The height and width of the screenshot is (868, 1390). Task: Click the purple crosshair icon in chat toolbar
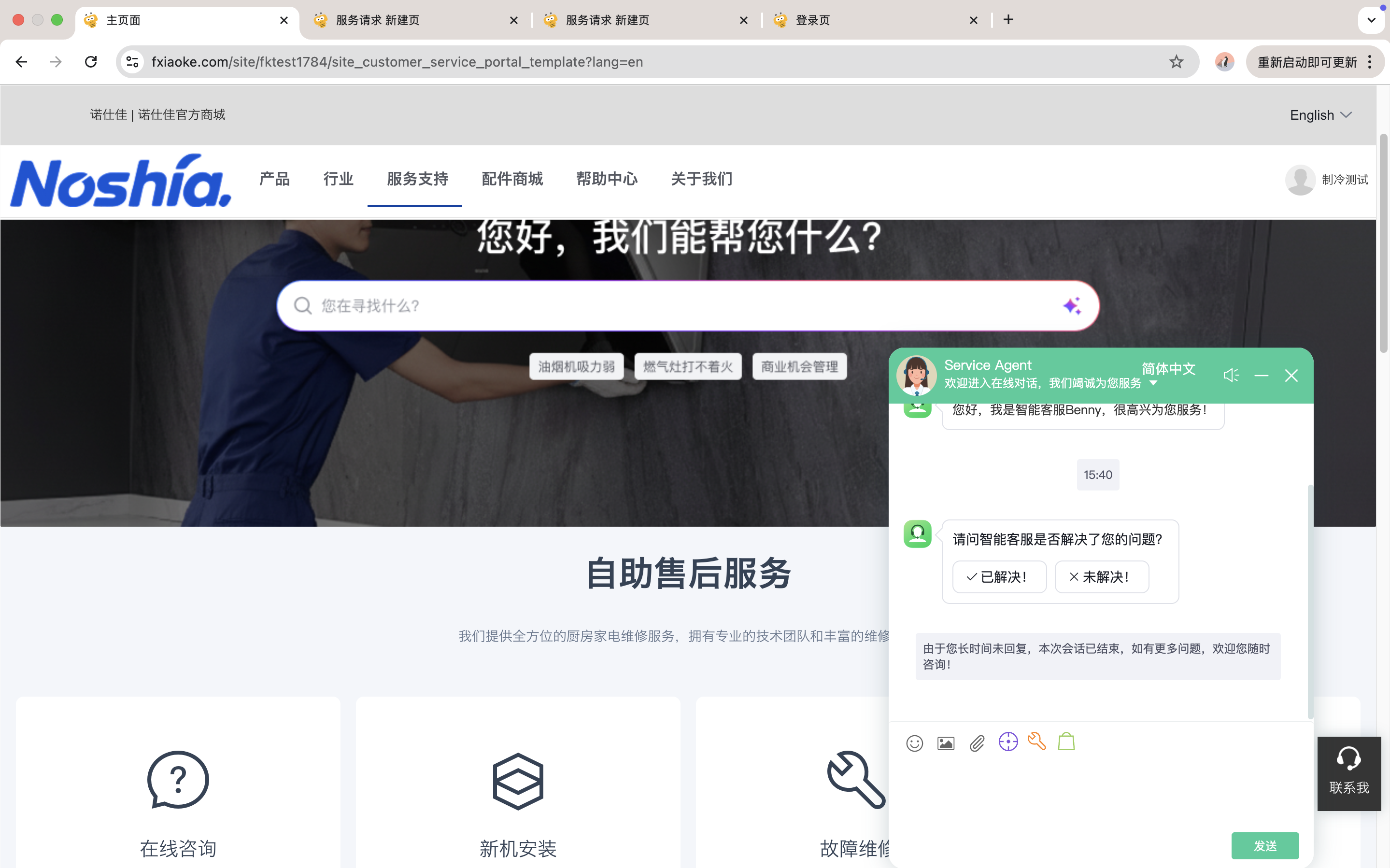coord(1007,742)
